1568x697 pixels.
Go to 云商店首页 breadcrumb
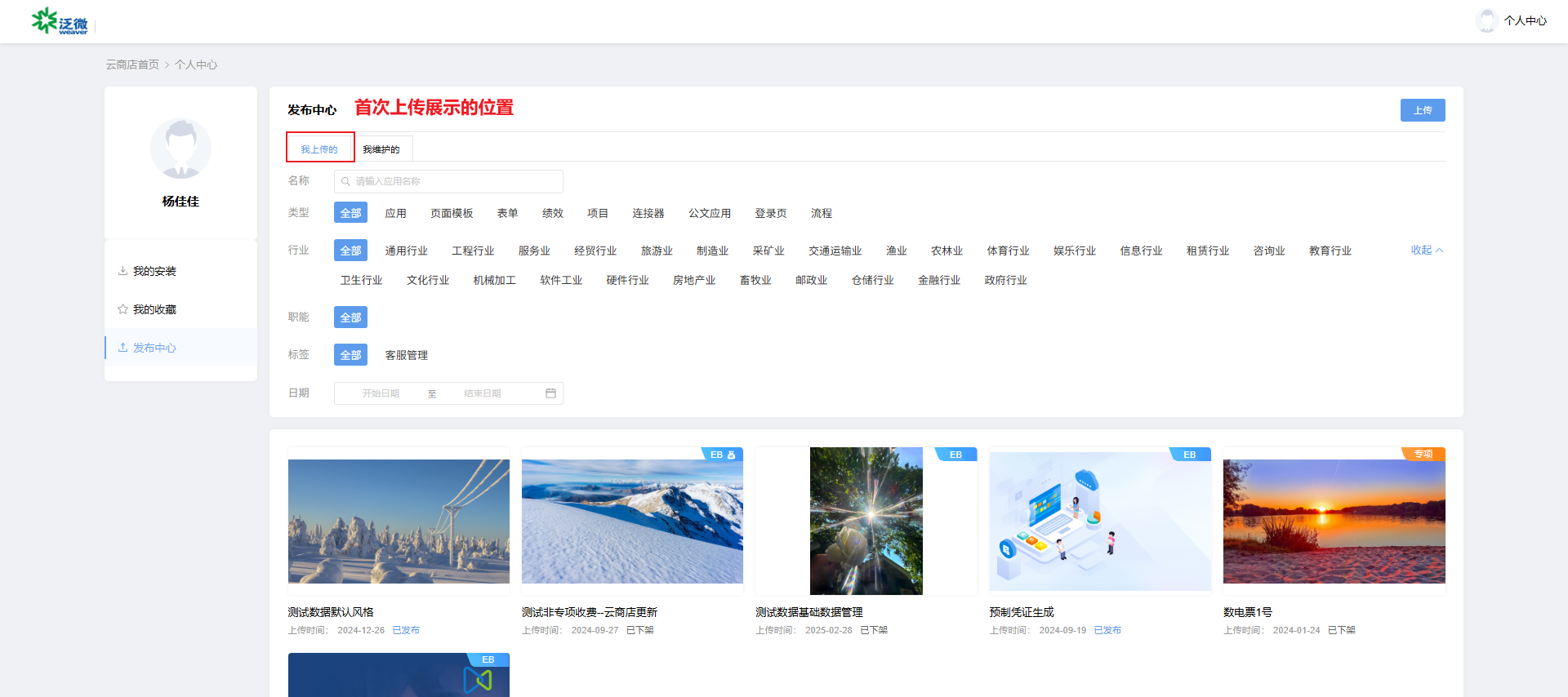point(132,64)
